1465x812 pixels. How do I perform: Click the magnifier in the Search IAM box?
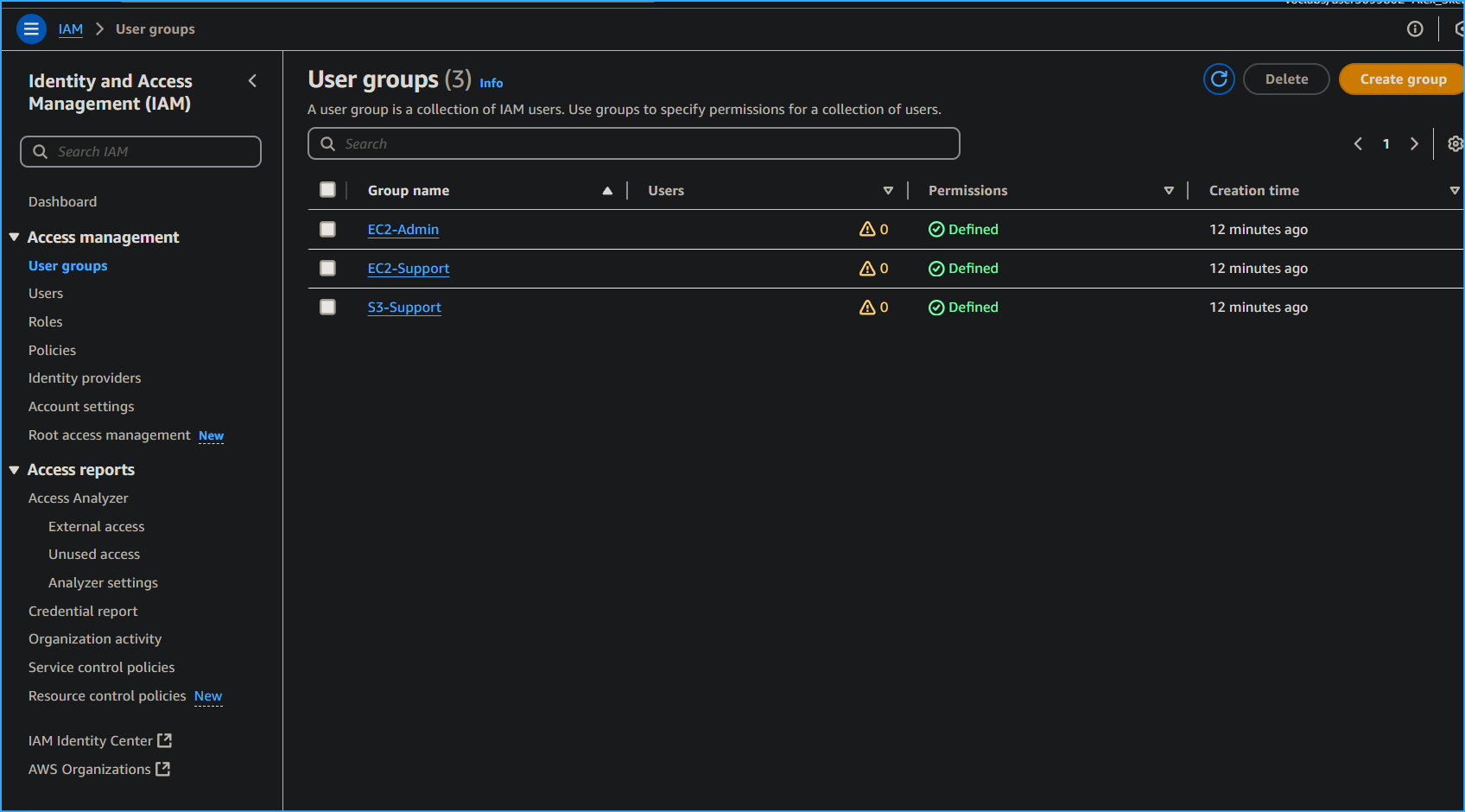coord(41,151)
